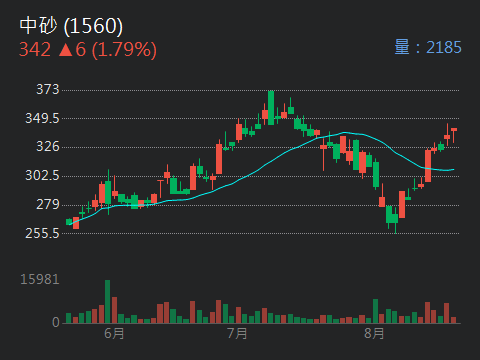Click the 349.5 price axis label
The image size is (480, 360).
tap(42, 118)
